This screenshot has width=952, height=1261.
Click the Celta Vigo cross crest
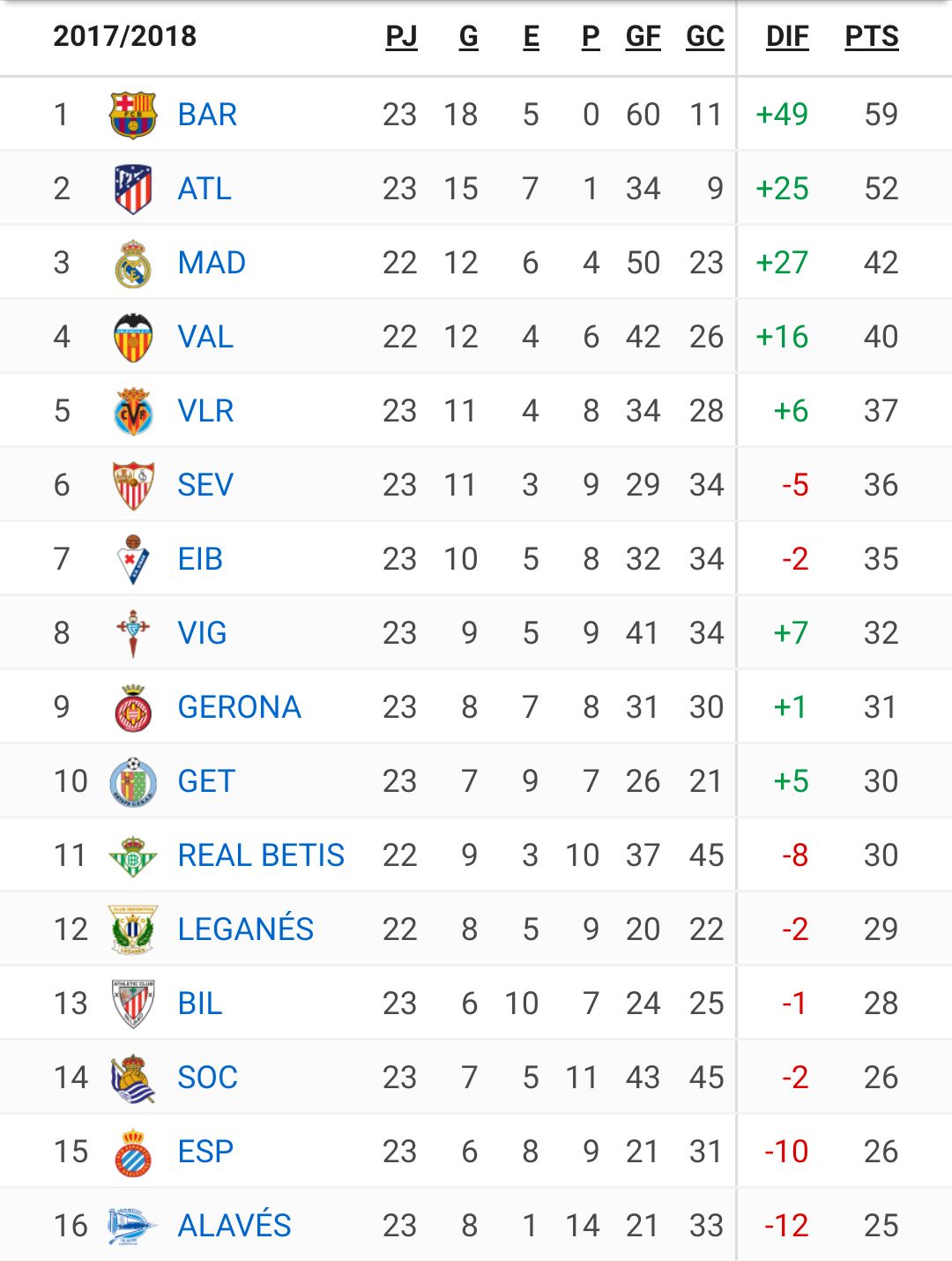[x=133, y=633]
